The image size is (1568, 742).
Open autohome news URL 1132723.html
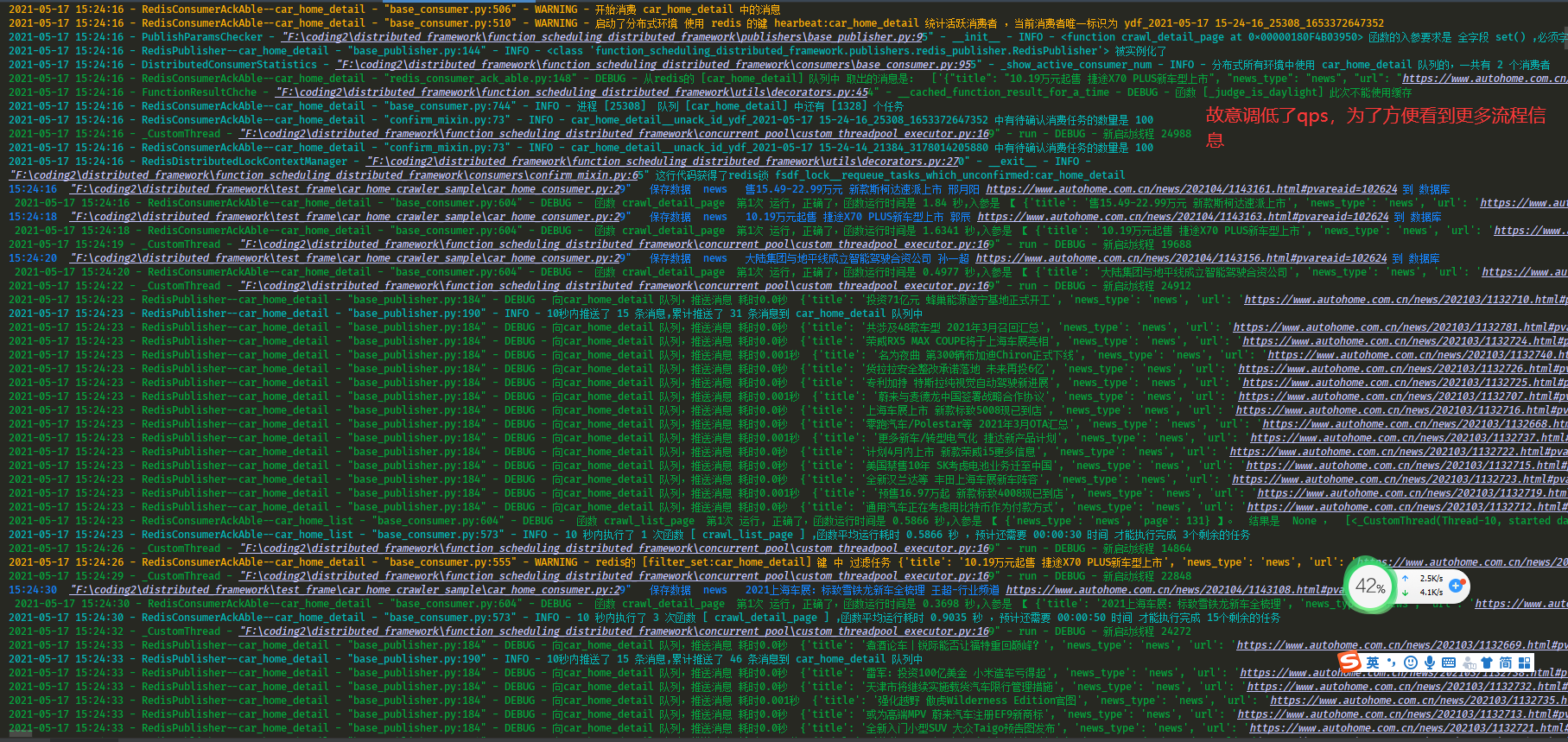[1400, 479]
